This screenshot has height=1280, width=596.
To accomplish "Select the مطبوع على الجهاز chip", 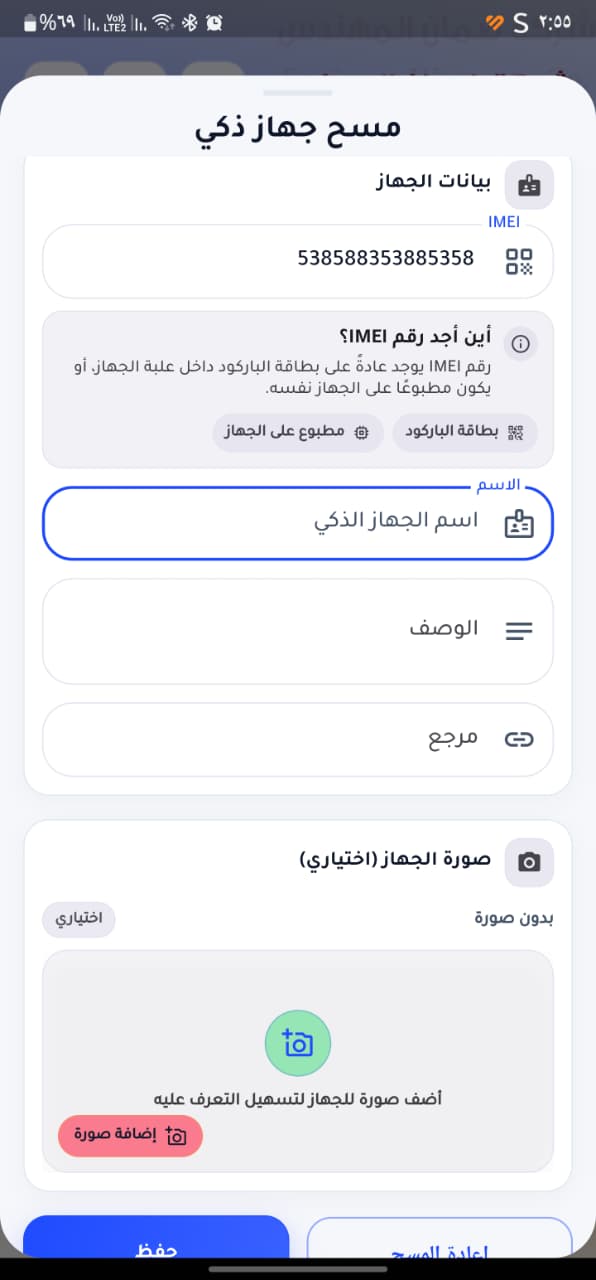I will pyautogui.click(x=297, y=432).
